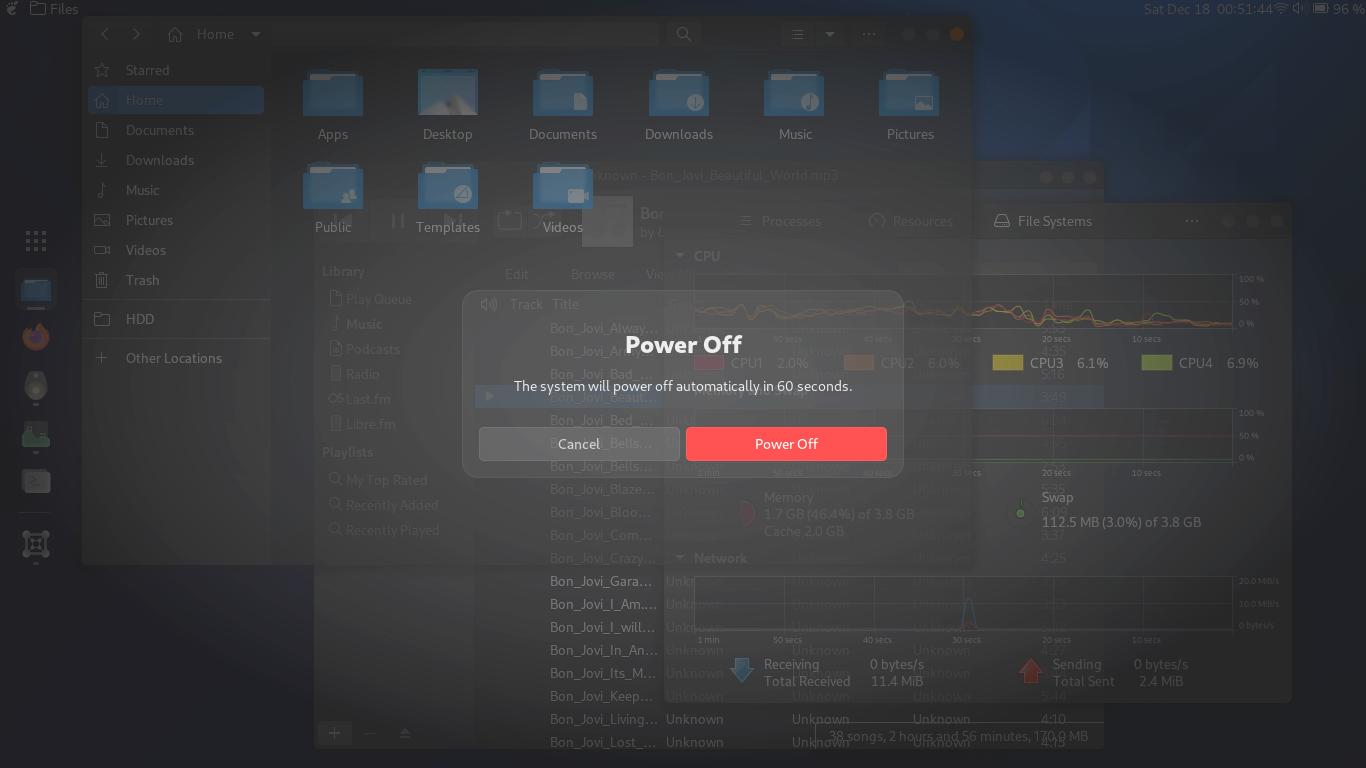Click the CPU3 yellow color swatch
This screenshot has width=1366, height=768.
pyautogui.click(x=1007, y=363)
